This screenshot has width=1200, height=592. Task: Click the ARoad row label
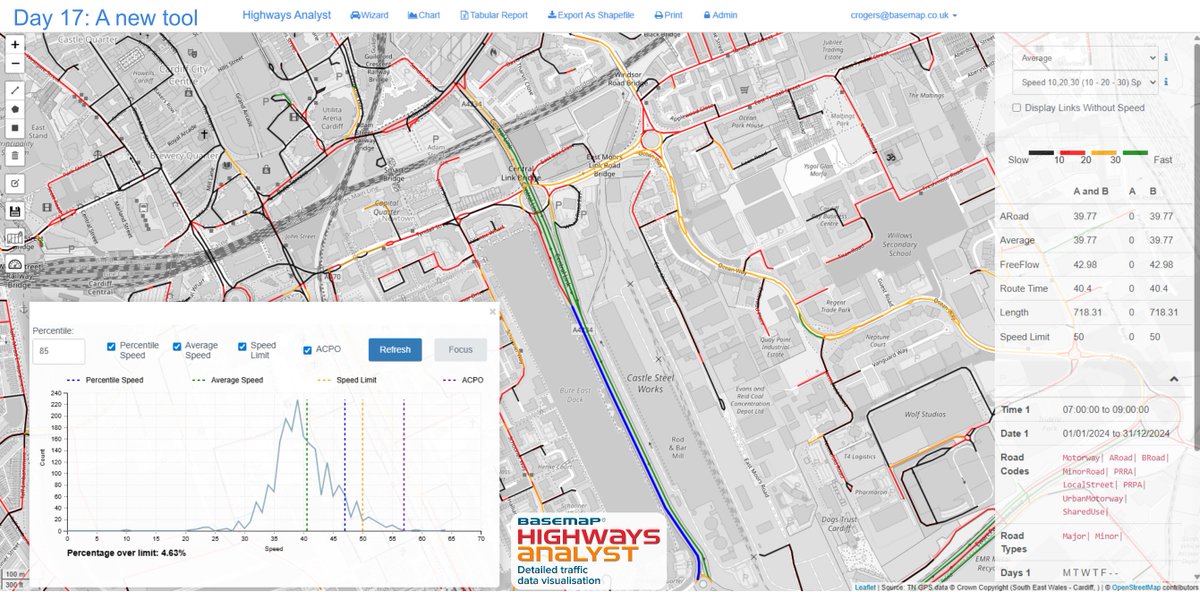pos(1014,217)
